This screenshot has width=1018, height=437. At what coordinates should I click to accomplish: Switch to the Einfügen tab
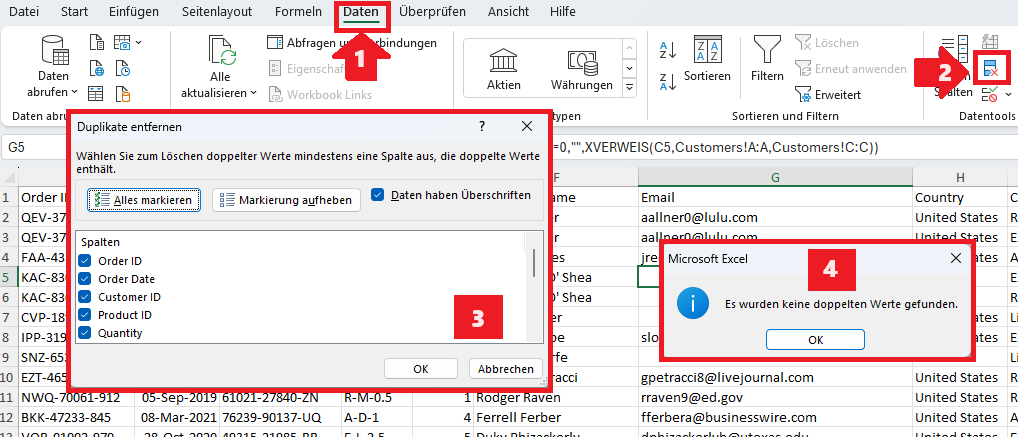[x=136, y=12]
